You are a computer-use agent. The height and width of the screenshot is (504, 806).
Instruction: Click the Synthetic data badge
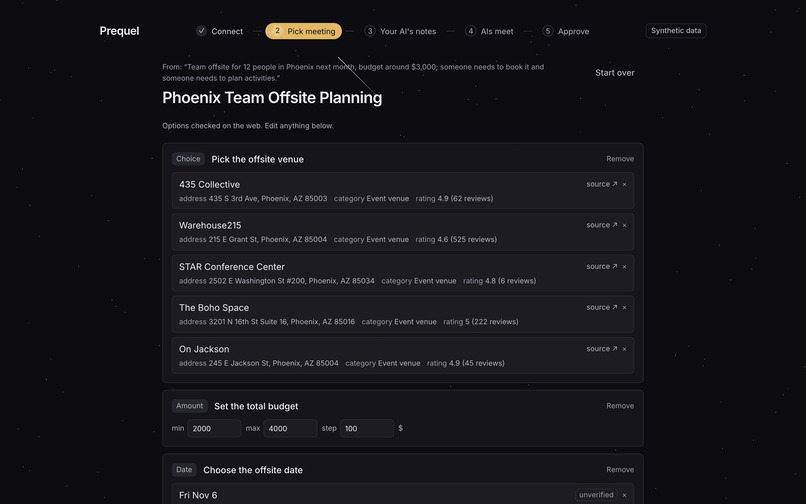tap(676, 31)
